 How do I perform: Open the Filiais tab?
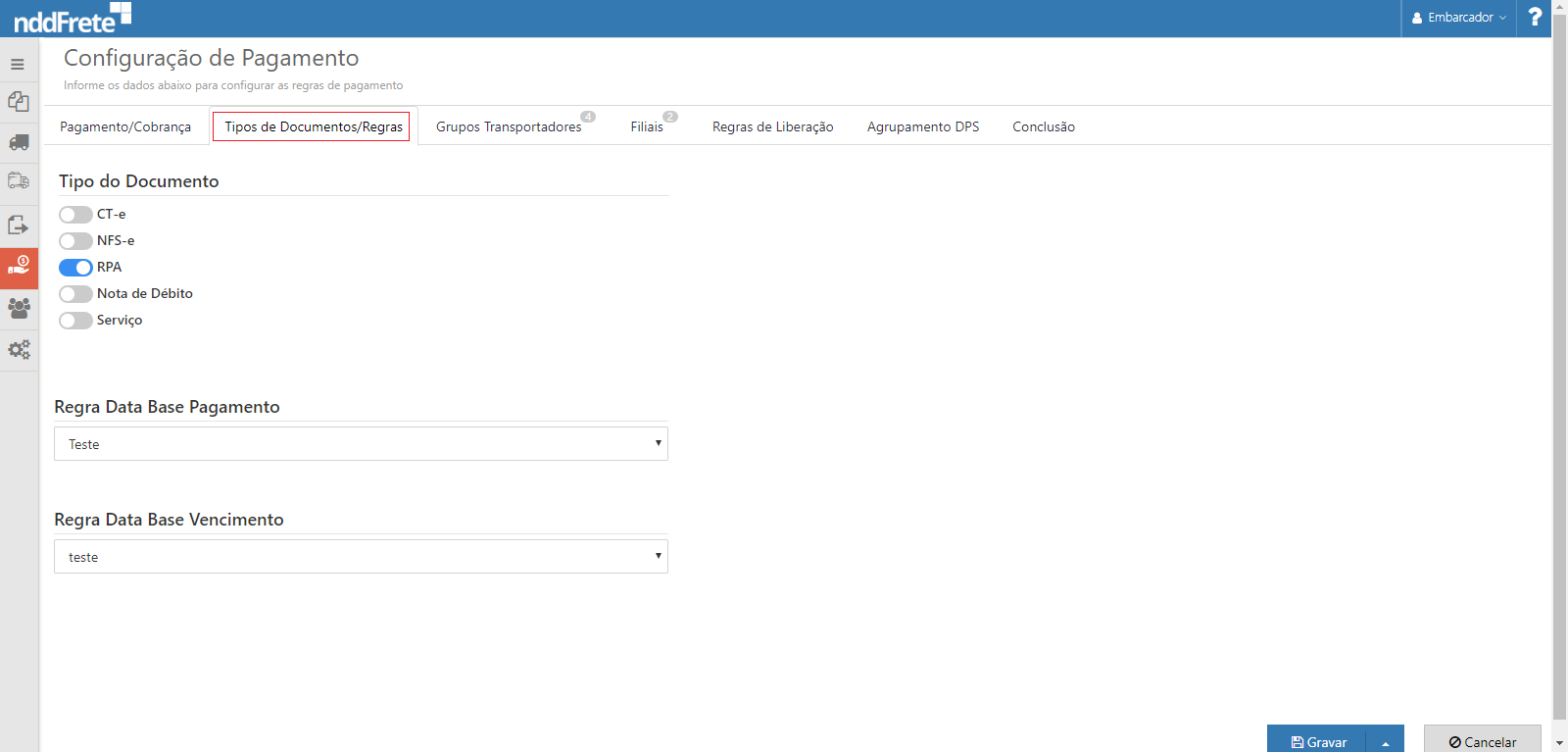pos(647,126)
